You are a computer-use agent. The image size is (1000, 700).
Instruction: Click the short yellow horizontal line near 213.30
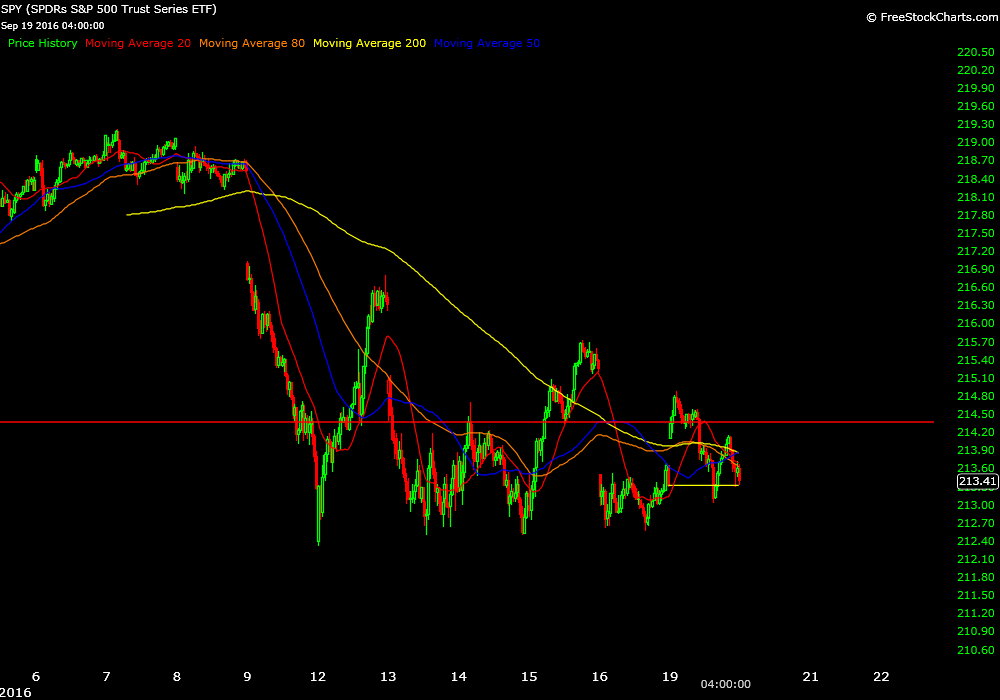point(705,485)
